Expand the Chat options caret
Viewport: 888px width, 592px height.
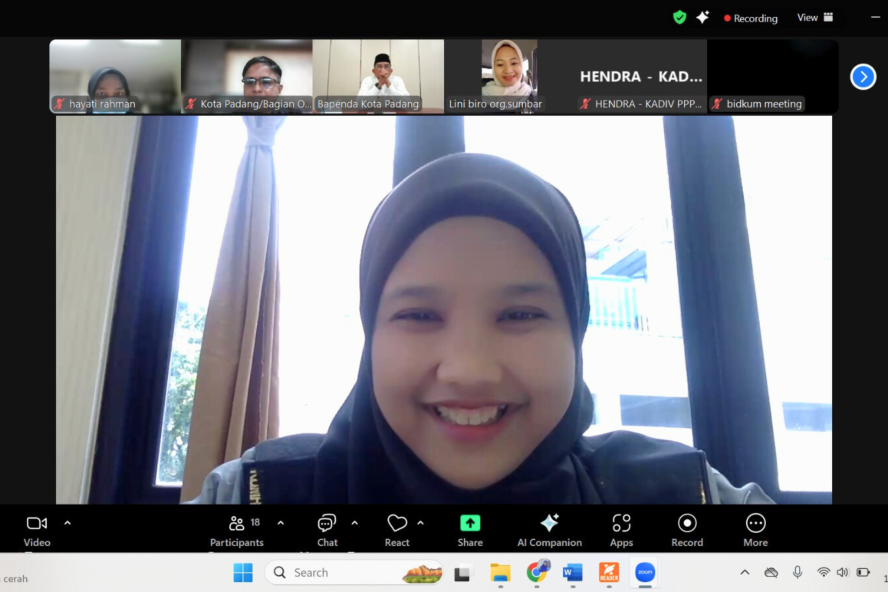point(354,522)
